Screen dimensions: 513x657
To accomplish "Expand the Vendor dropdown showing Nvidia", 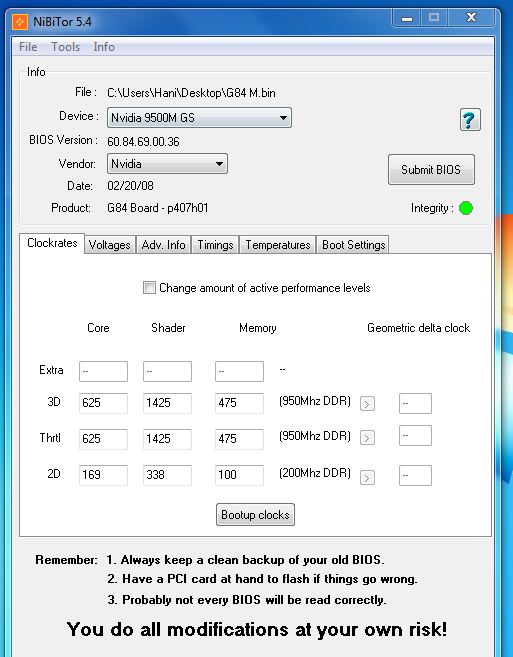I will (167, 163).
